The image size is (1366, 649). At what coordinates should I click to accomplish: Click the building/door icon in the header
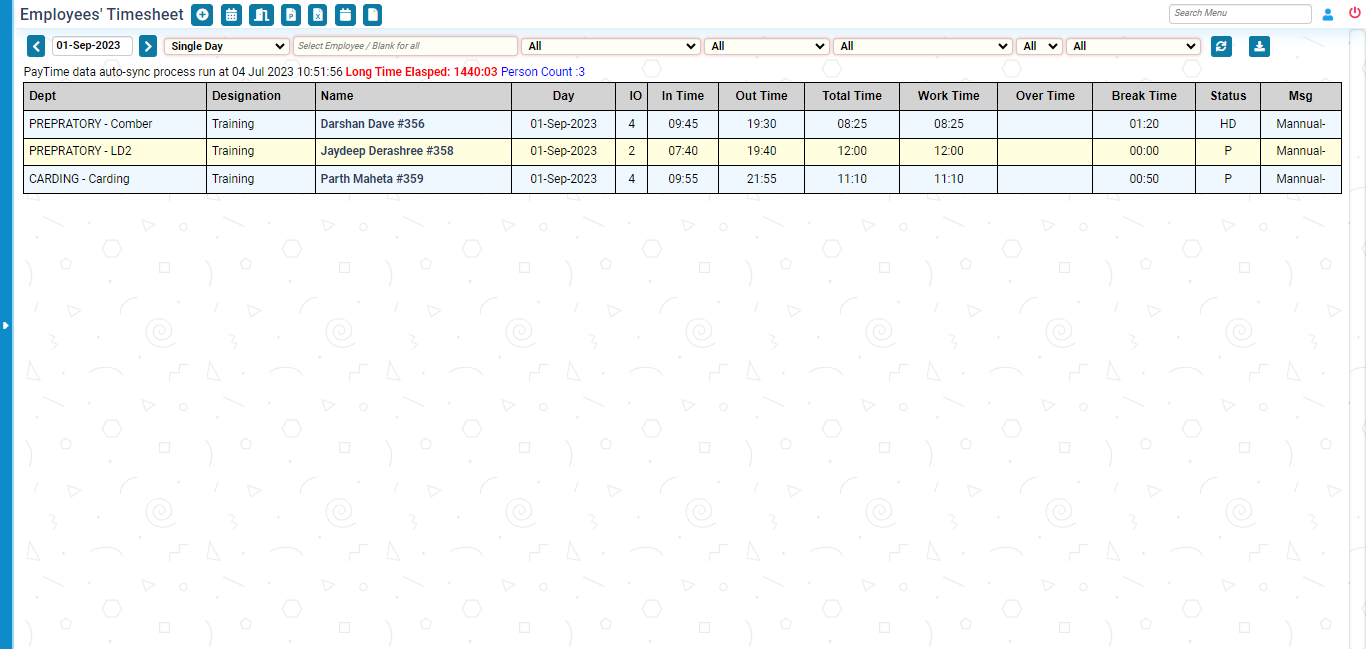[260, 15]
